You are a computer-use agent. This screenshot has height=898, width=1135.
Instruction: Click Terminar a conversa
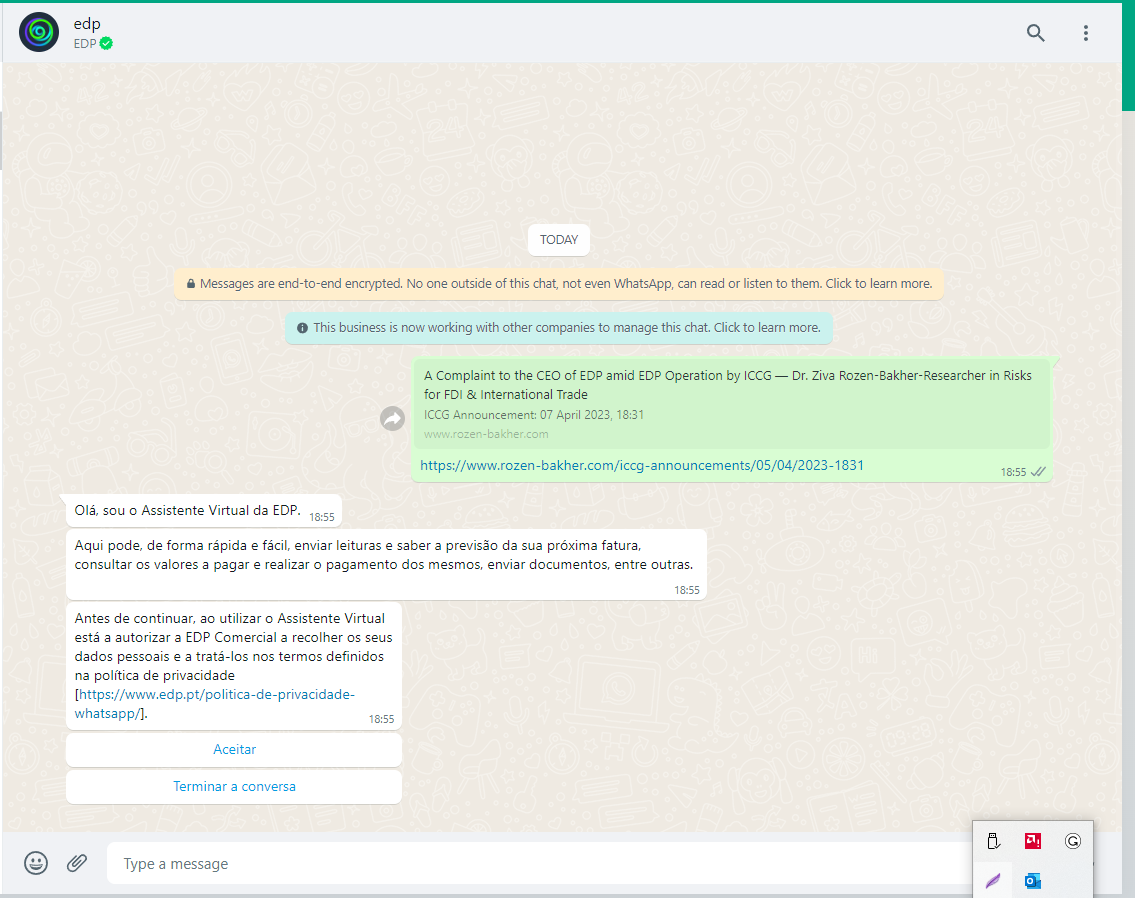[x=233, y=786]
